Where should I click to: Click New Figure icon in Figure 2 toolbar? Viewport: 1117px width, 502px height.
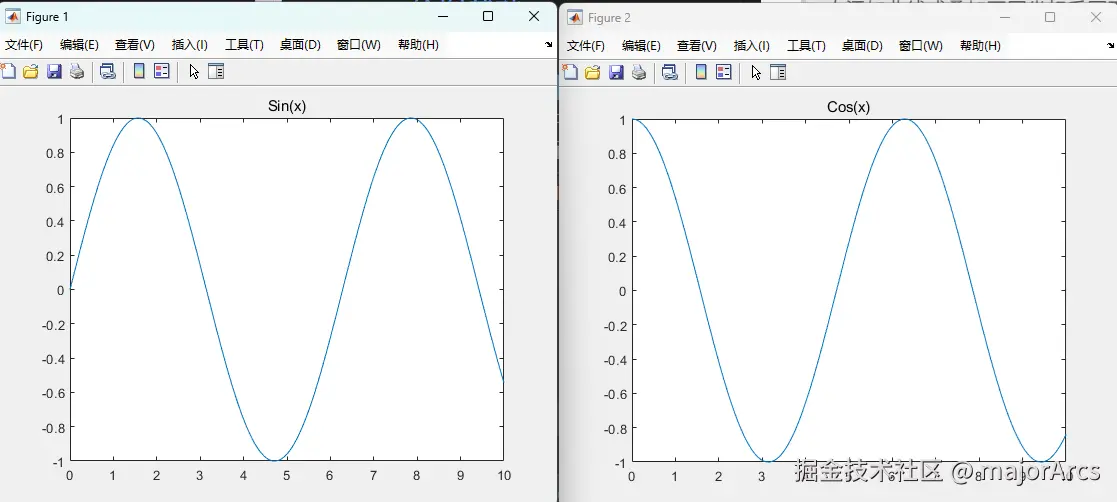tap(570, 72)
